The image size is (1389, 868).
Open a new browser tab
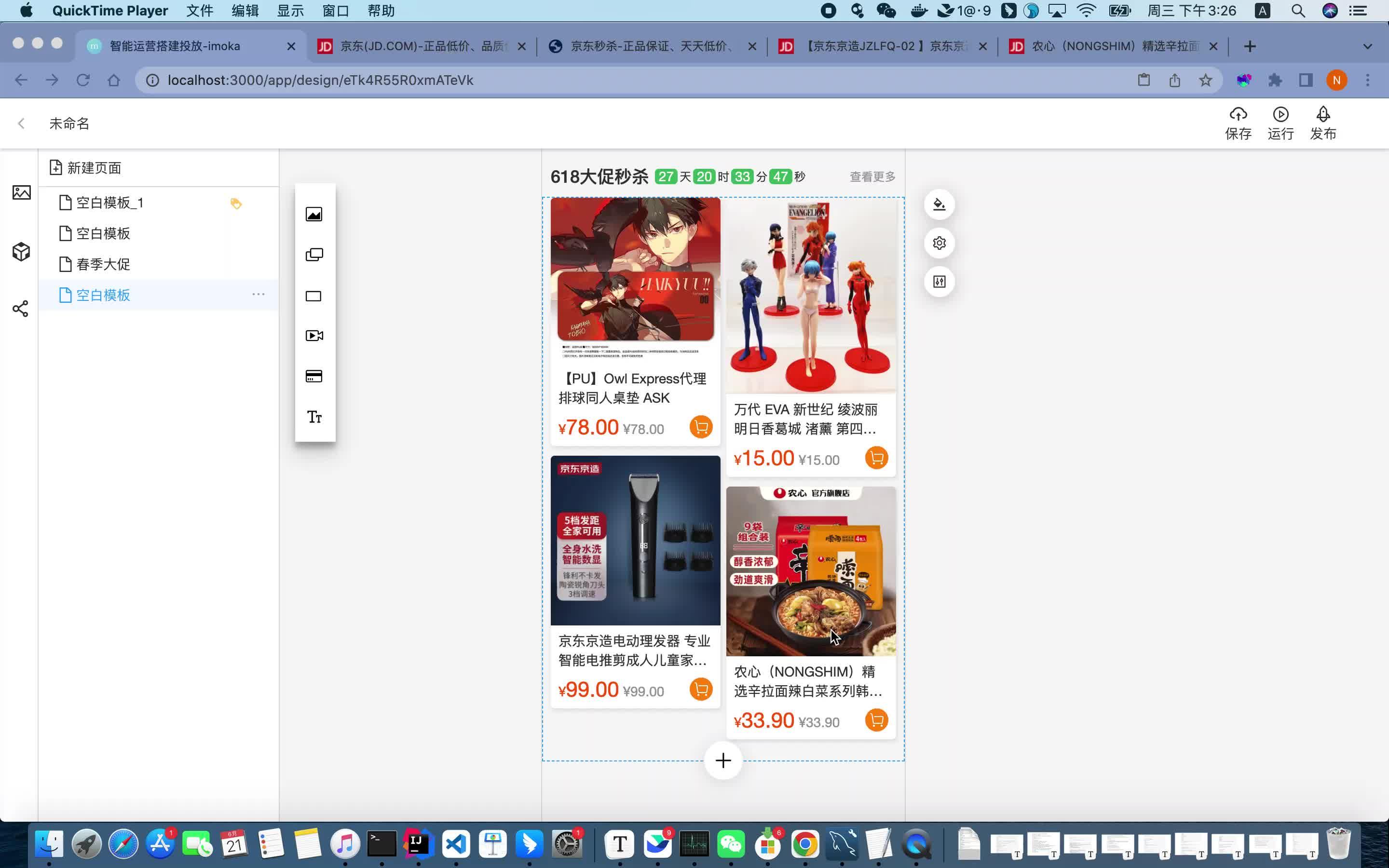[1250, 46]
